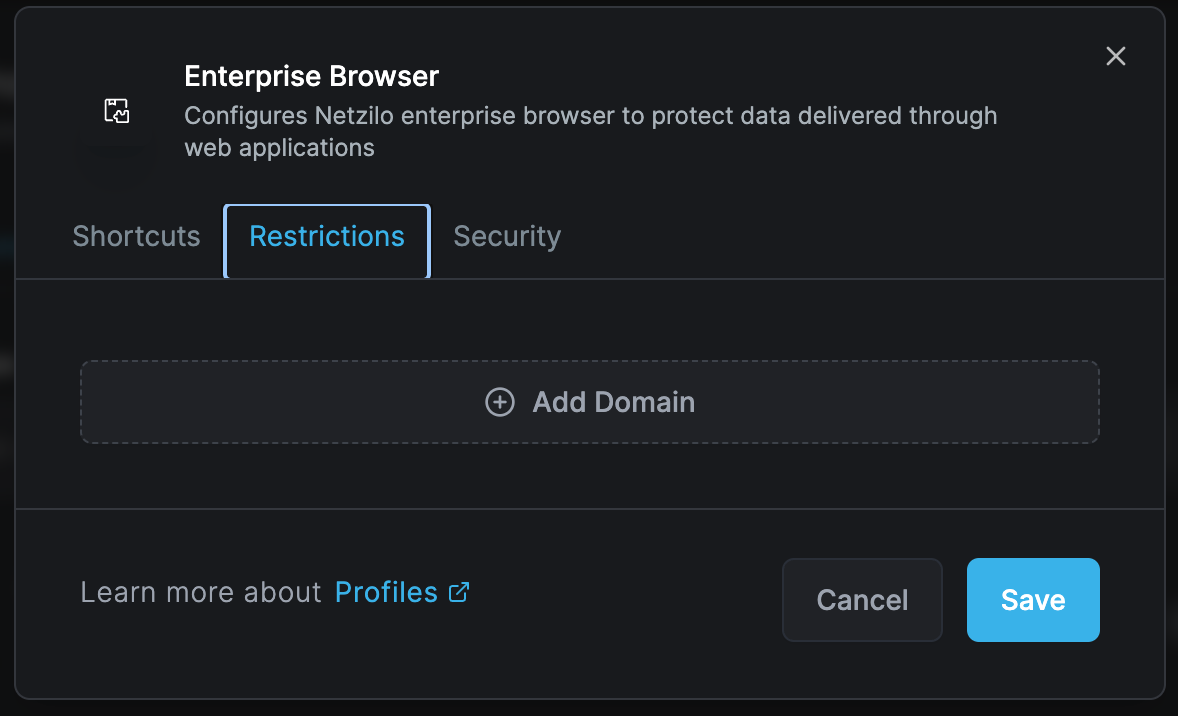
Task: Click the external link icon beside Profiles
Action: [x=459, y=592]
